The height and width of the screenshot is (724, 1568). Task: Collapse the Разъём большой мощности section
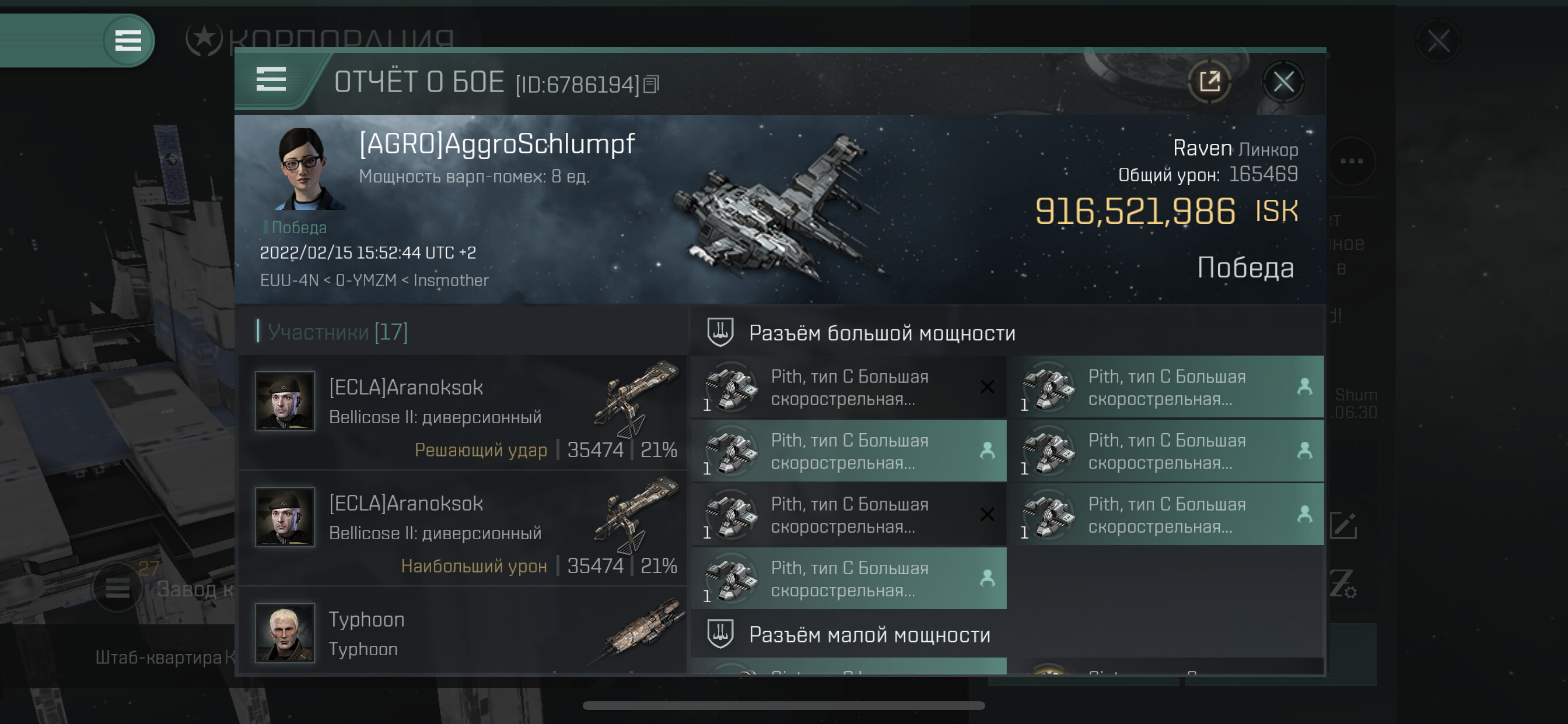click(x=862, y=333)
